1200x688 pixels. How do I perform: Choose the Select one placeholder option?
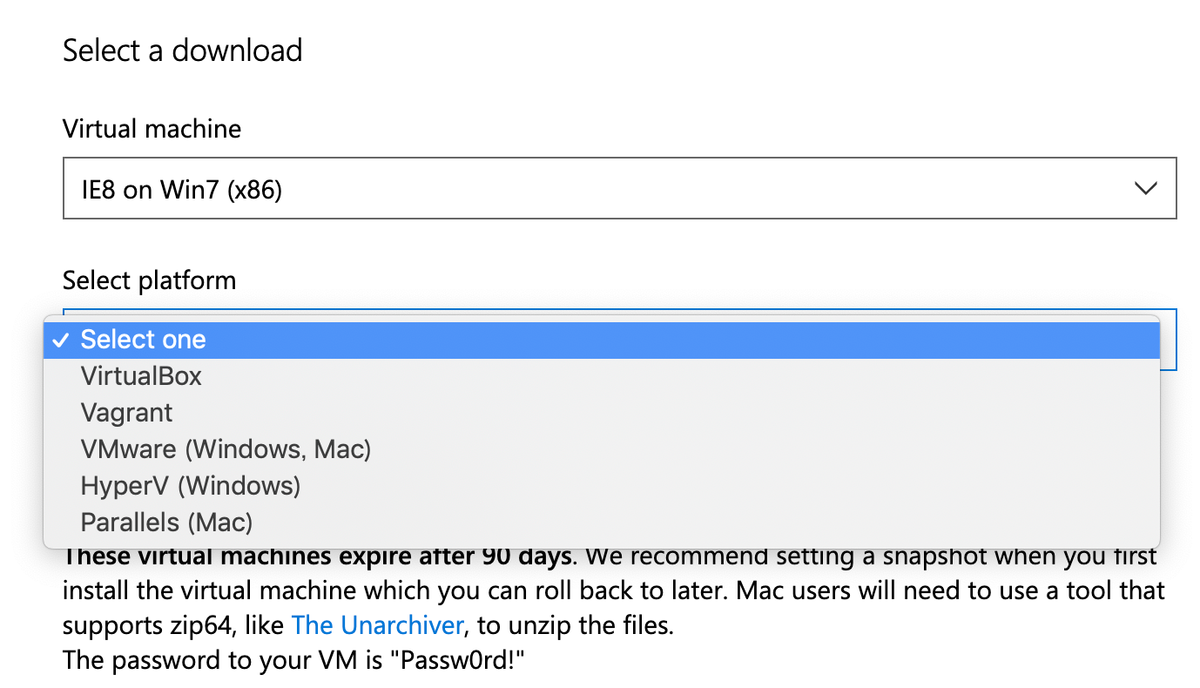(143, 340)
